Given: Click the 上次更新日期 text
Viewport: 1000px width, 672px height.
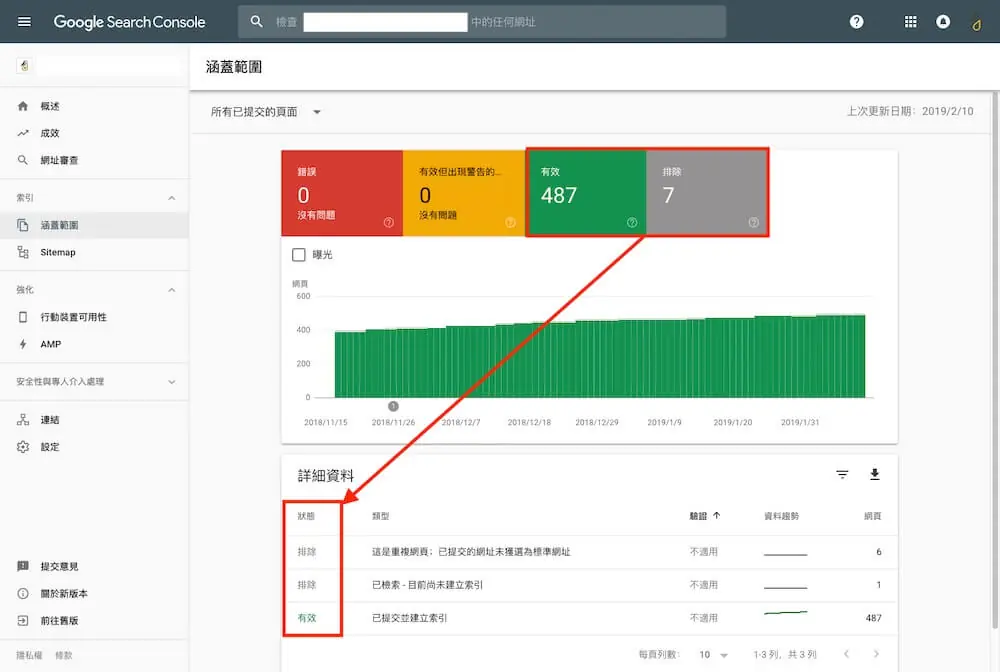Looking at the screenshot, I should (x=910, y=111).
